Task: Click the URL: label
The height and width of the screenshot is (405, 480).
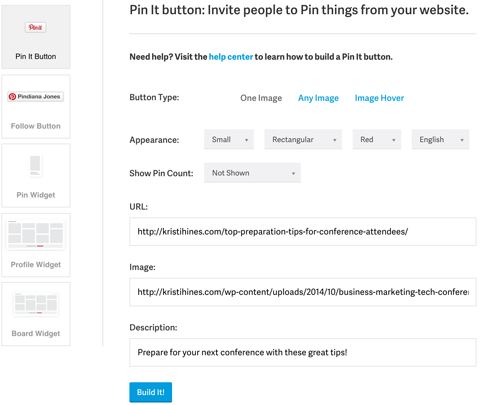Action: tap(139, 207)
